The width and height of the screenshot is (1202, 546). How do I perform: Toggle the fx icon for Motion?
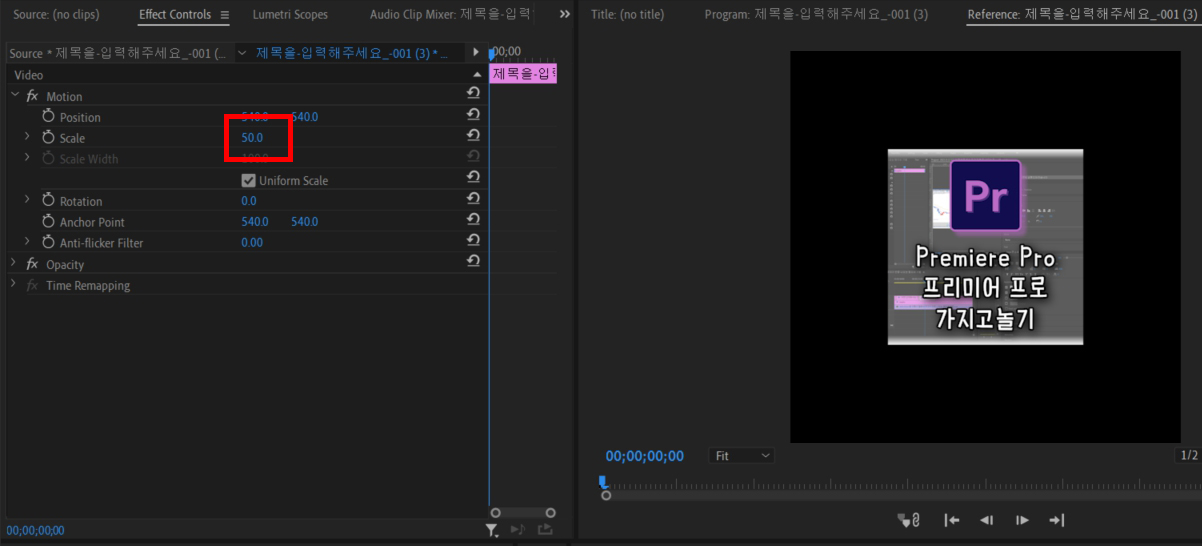pyautogui.click(x=32, y=96)
